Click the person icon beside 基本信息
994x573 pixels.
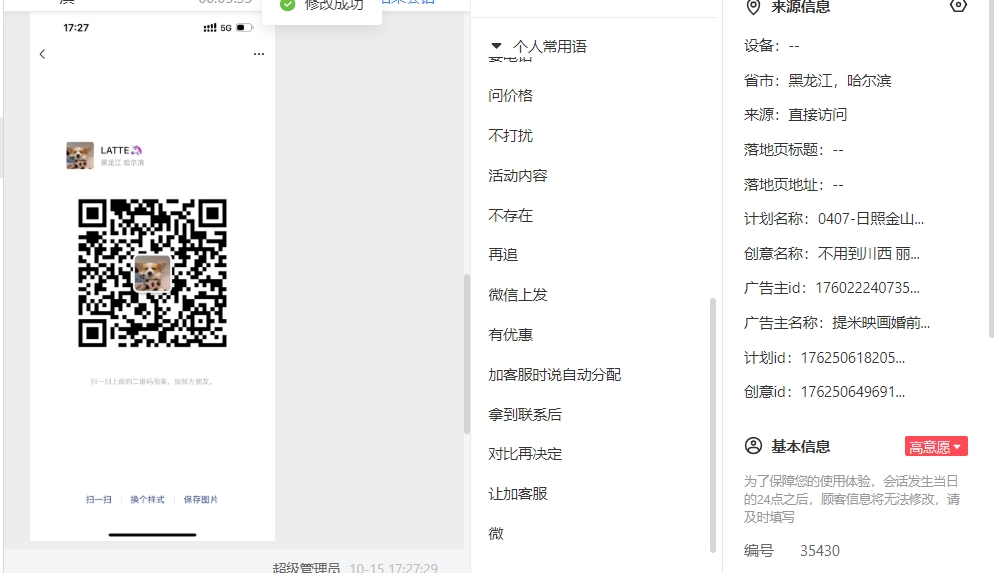(x=753, y=446)
